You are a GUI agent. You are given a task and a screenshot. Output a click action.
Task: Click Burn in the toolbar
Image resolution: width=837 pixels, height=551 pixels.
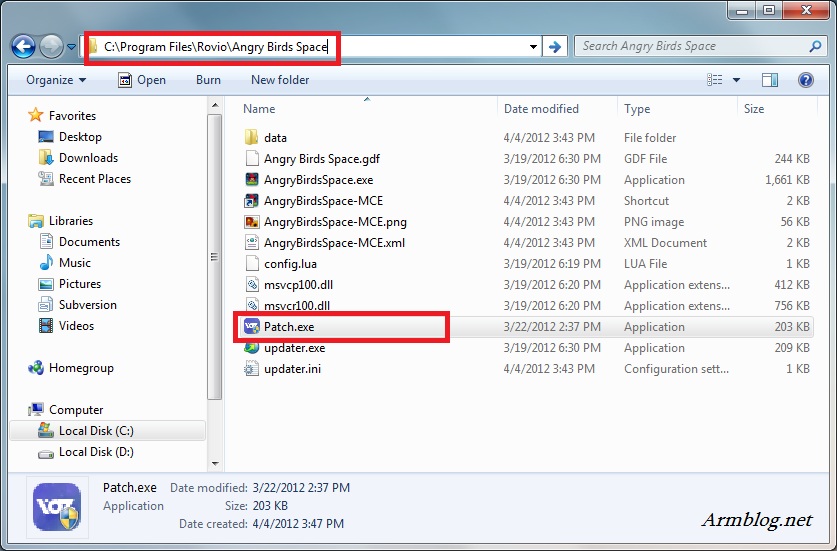click(208, 80)
